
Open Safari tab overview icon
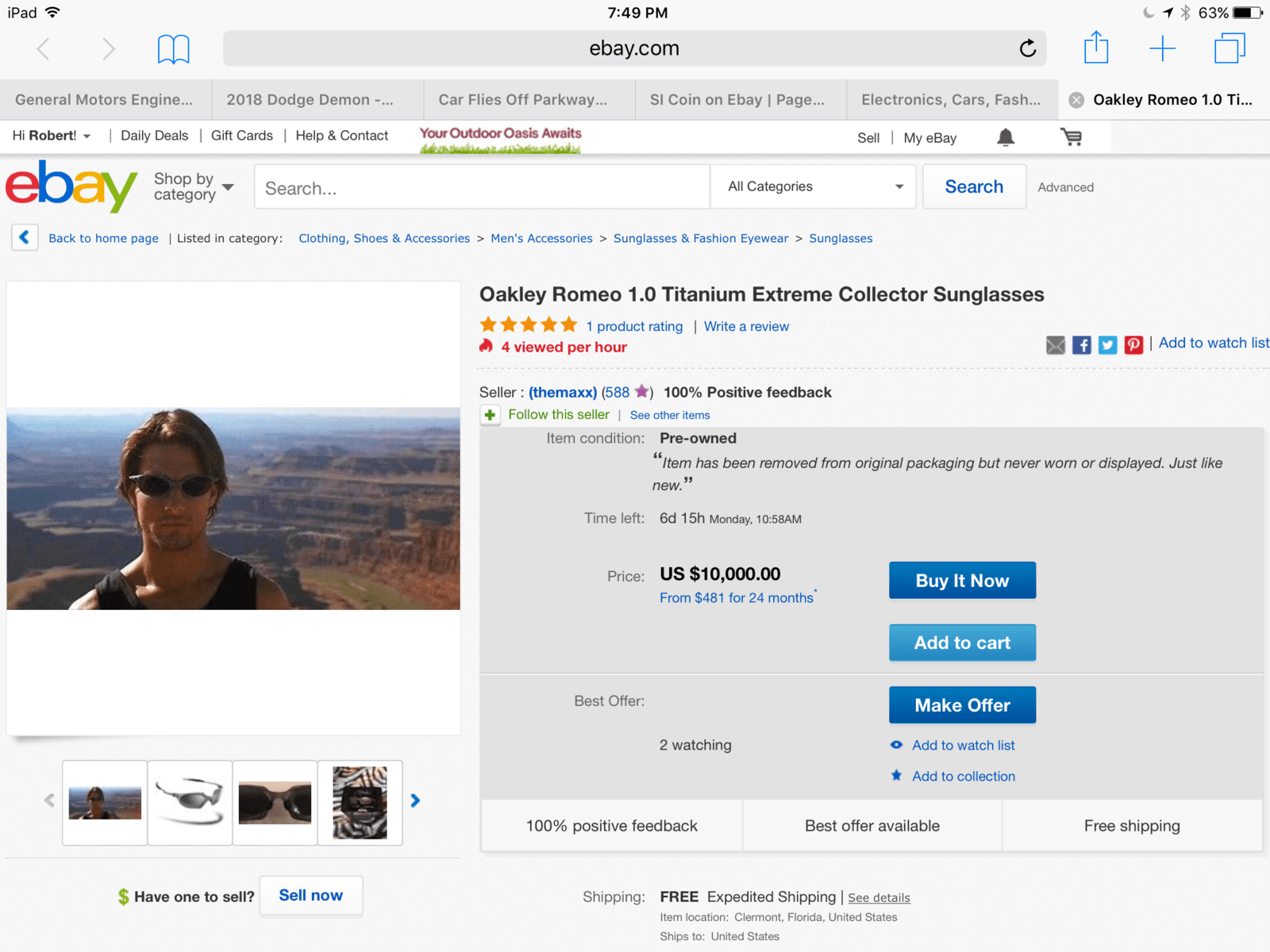tap(1229, 48)
